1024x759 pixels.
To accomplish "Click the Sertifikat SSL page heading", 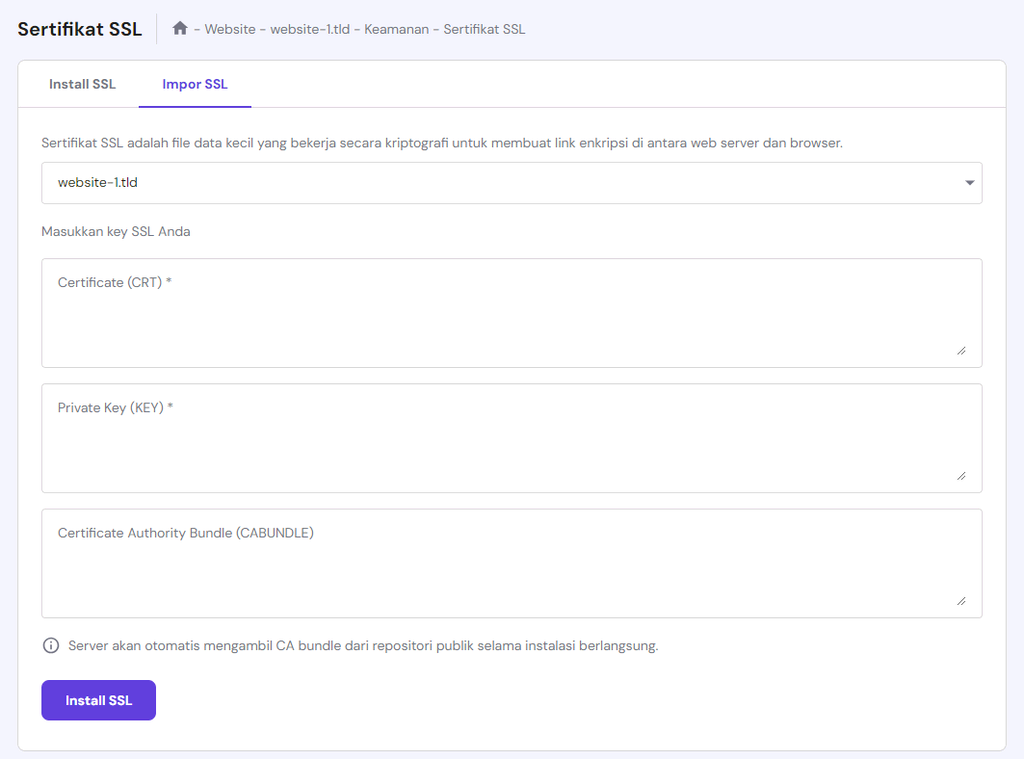I will (x=80, y=29).
